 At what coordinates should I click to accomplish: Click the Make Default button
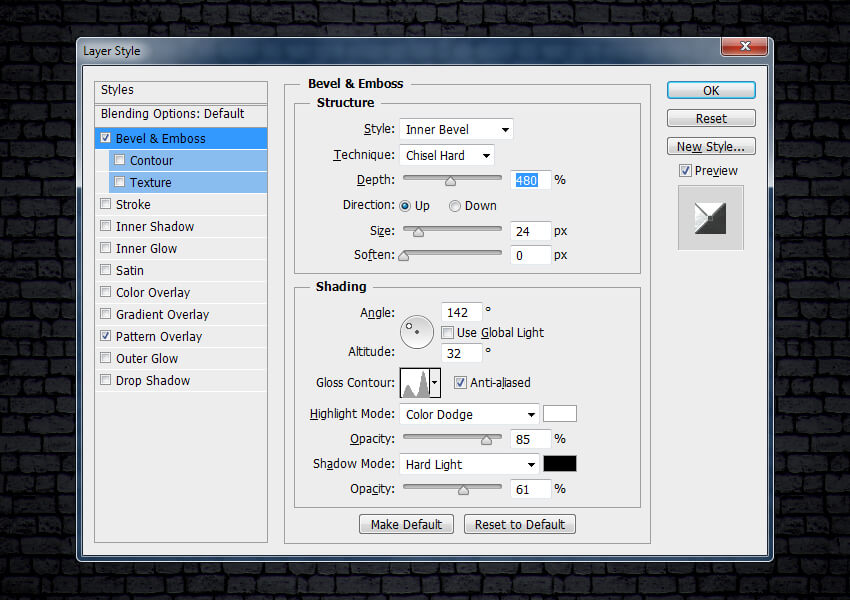[x=406, y=524]
